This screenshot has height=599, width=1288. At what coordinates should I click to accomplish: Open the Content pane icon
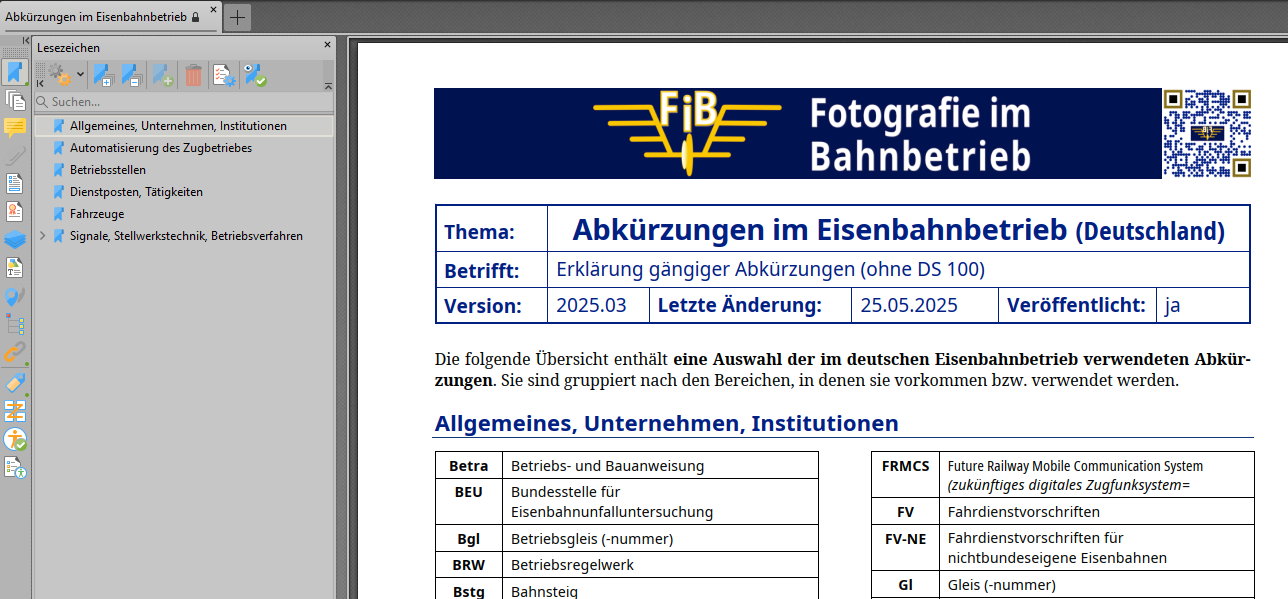pos(14,268)
